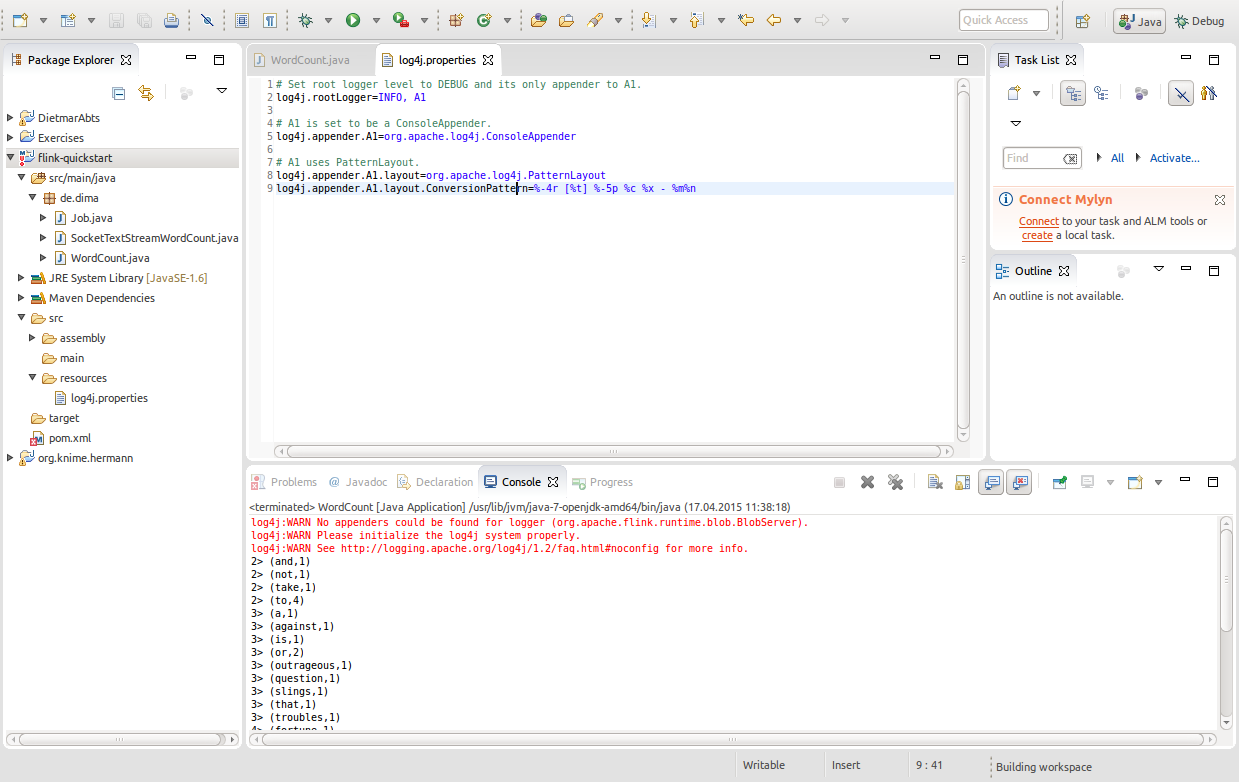Image resolution: width=1239 pixels, height=782 pixels.
Task: Click Pin Console icon
Action: pos(1059,482)
